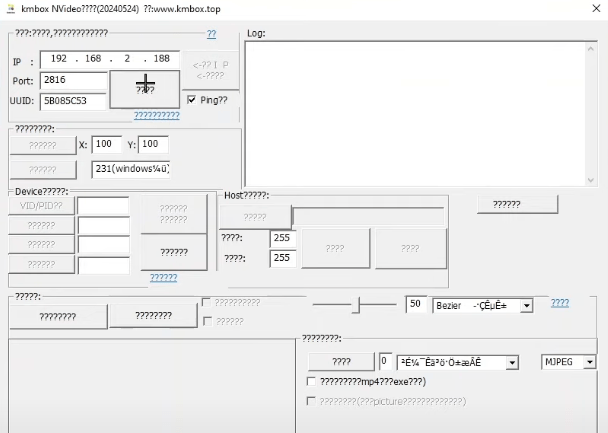Viewport: 608px width, 433px height.
Task: Click the Port input field showing 2816
Action: pyautogui.click(x=73, y=80)
